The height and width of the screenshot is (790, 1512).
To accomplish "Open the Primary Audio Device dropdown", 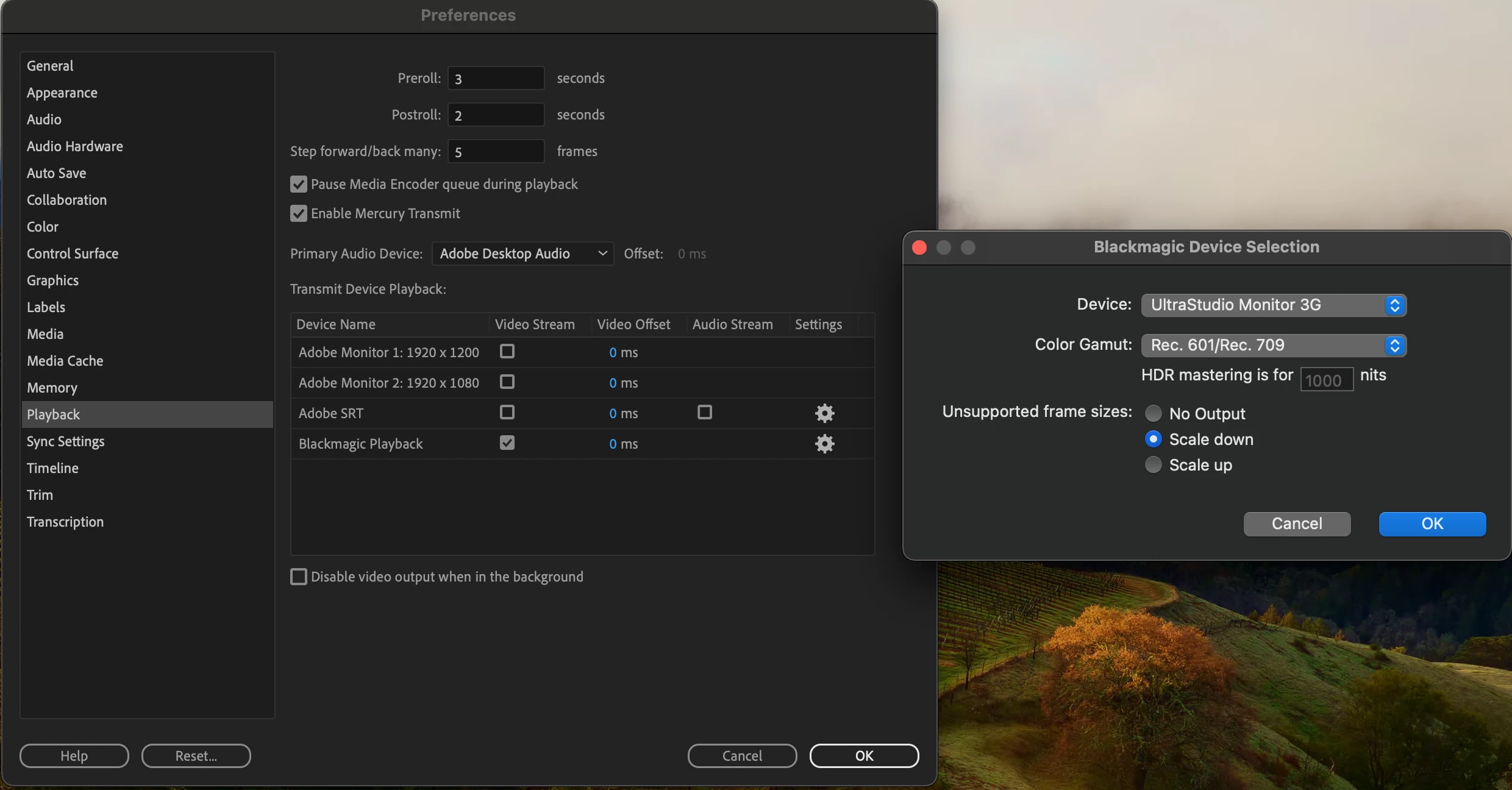I will tap(522, 254).
